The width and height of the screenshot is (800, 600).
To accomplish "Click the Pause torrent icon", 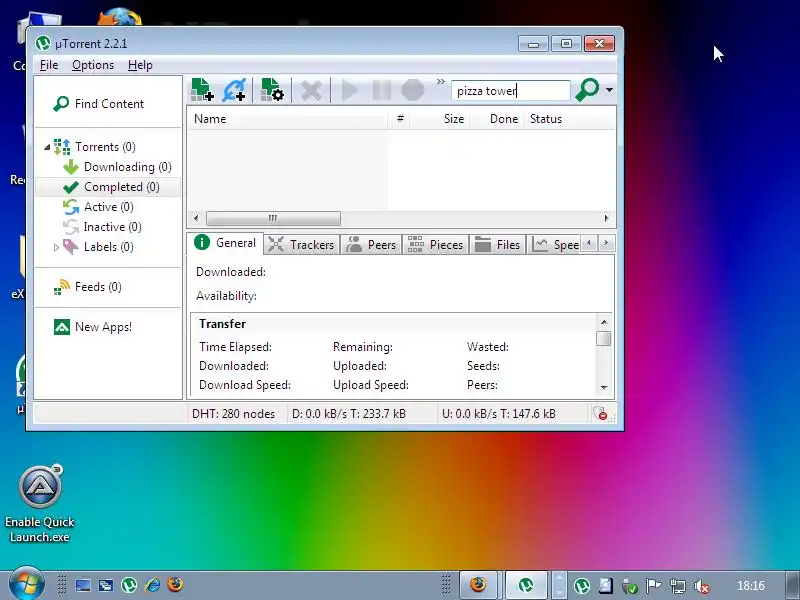I will (x=382, y=90).
